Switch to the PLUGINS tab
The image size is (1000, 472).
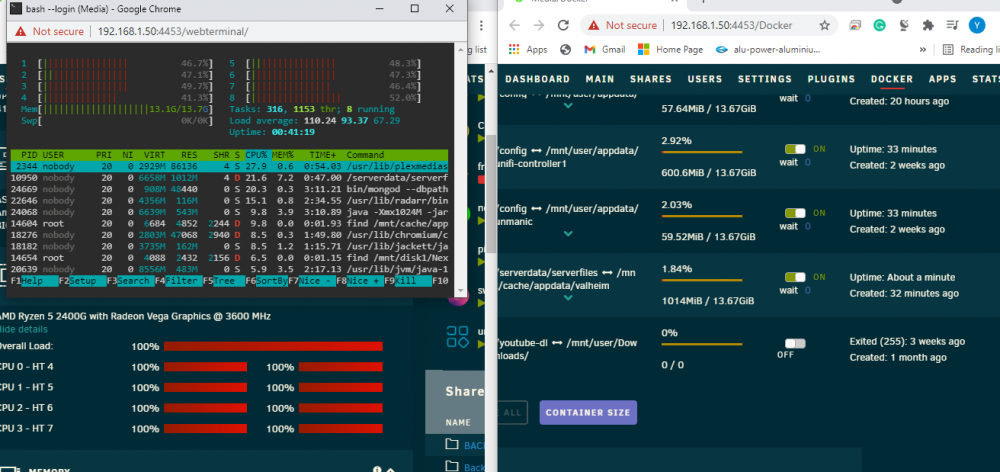pos(831,79)
